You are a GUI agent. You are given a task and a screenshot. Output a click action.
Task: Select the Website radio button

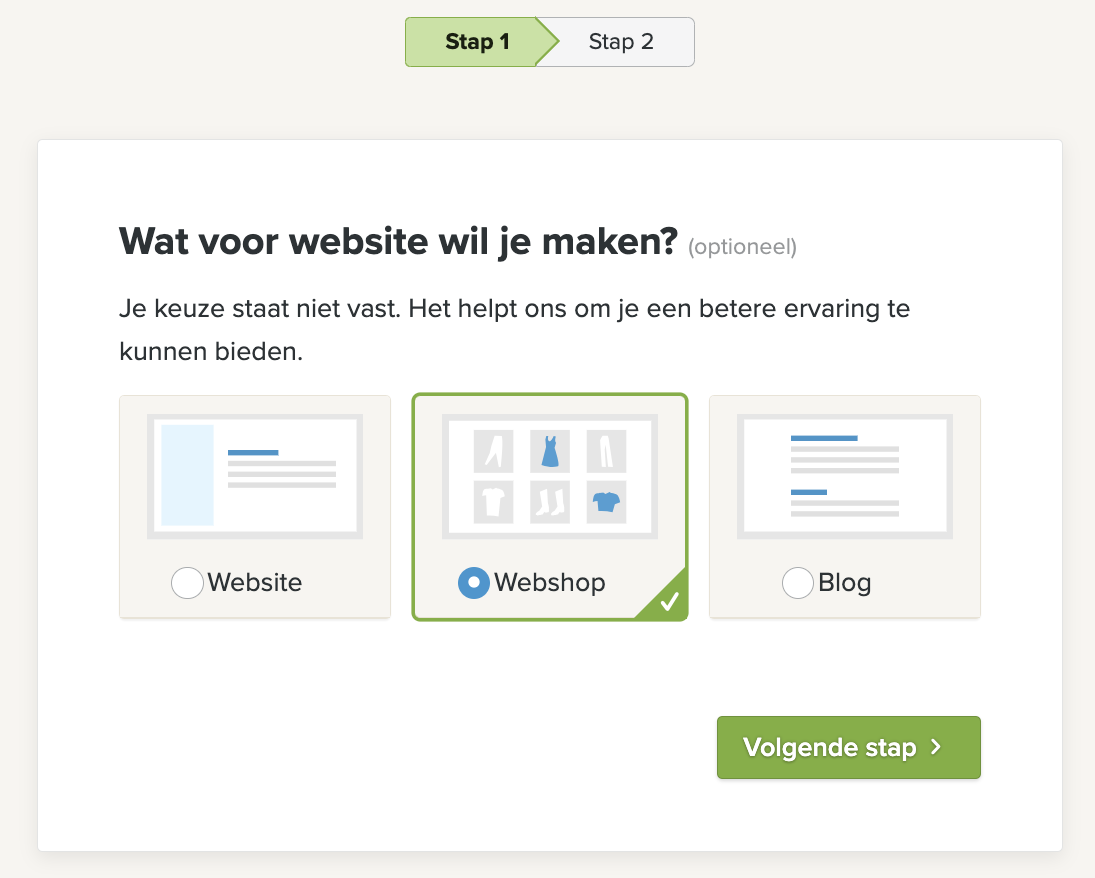187,583
